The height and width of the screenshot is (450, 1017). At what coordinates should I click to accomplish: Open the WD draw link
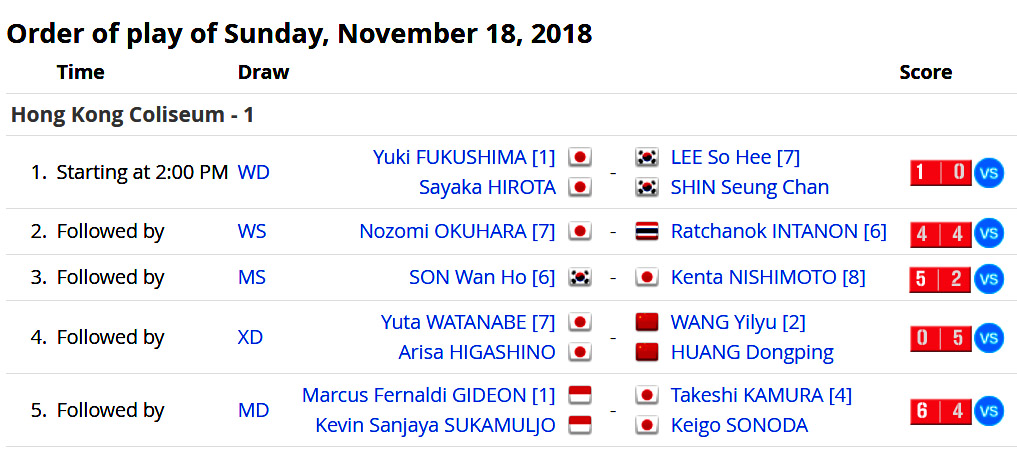coord(254,172)
